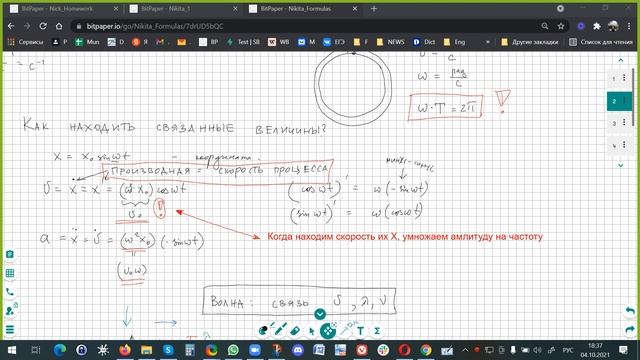Show hidden system tray icons
Image resolution: width=640 pixels, height=360 pixels.
465,350
